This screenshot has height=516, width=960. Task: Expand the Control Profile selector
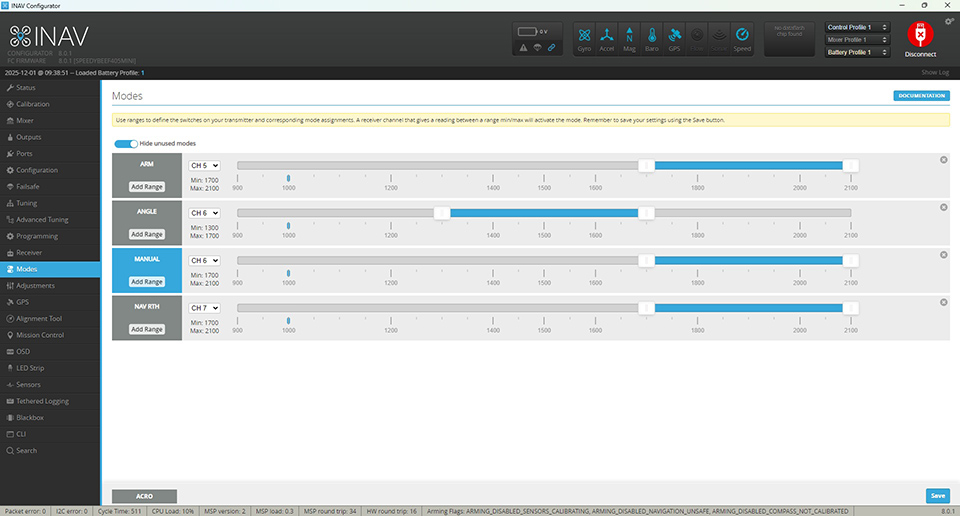click(x=857, y=27)
